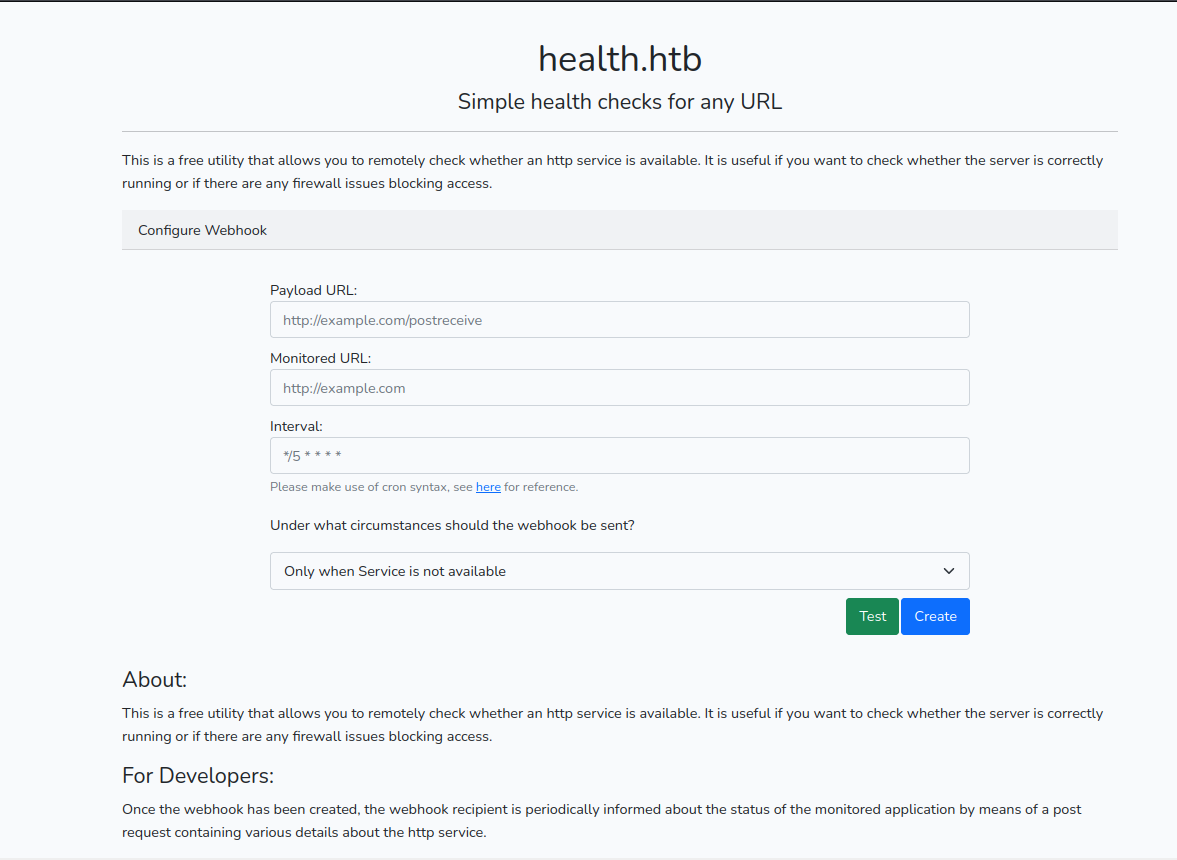Viewport: 1177px width, 860px height.
Task: Click the 'Payload URL:' label
Action: (313, 290)
